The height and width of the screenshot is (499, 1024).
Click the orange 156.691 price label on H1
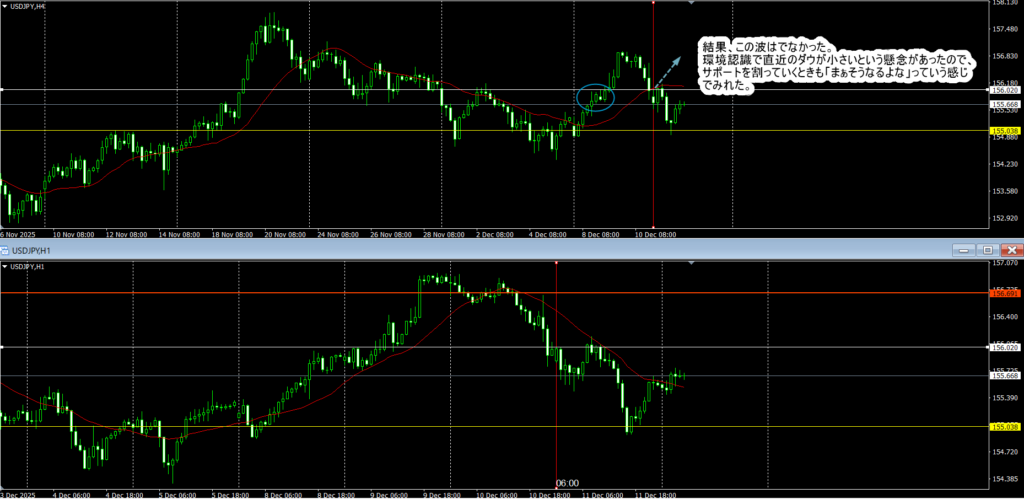coord(1004,293)
